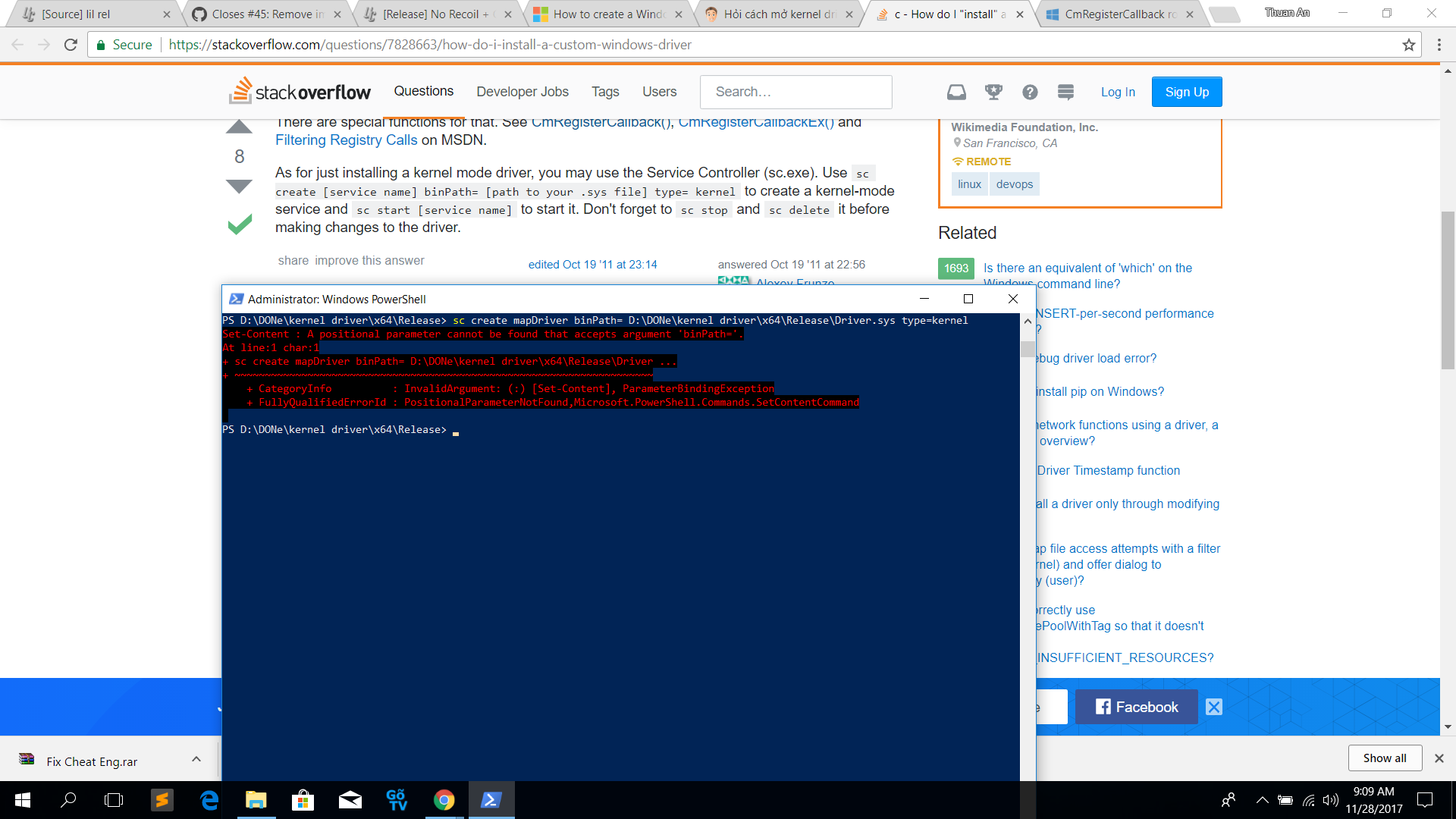
Task: Open related 'Driver Timestamp function' question
Action: pos(1109,470)
